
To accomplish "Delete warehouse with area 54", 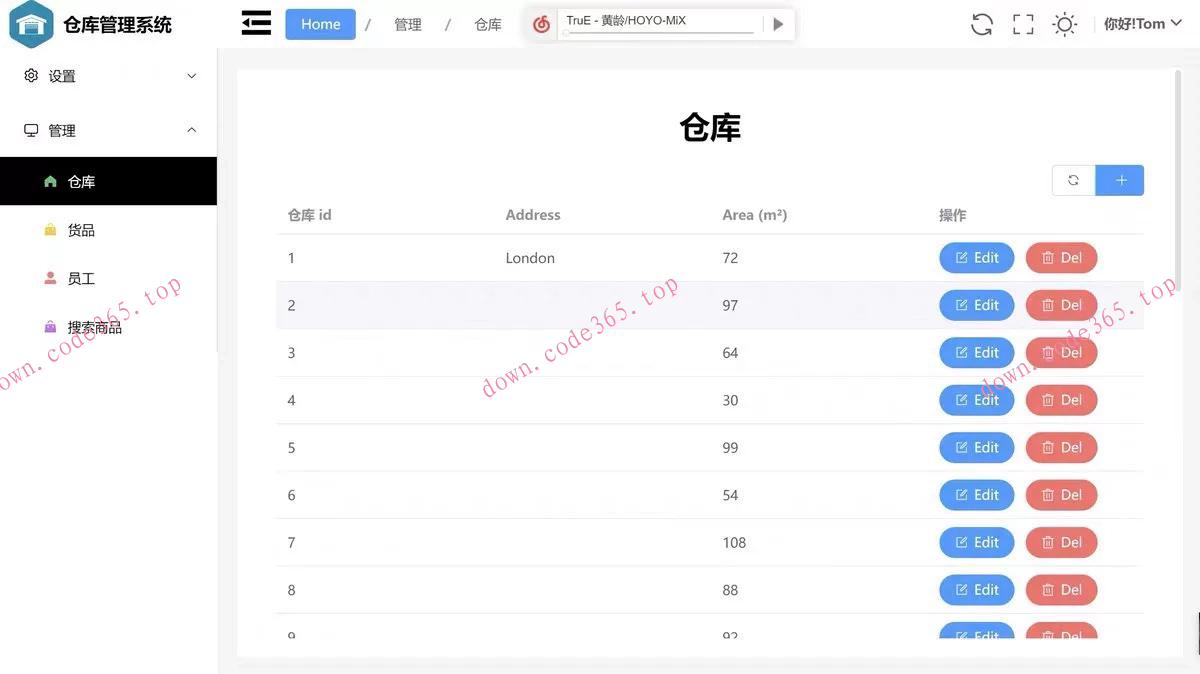I will click(1061, 495).
